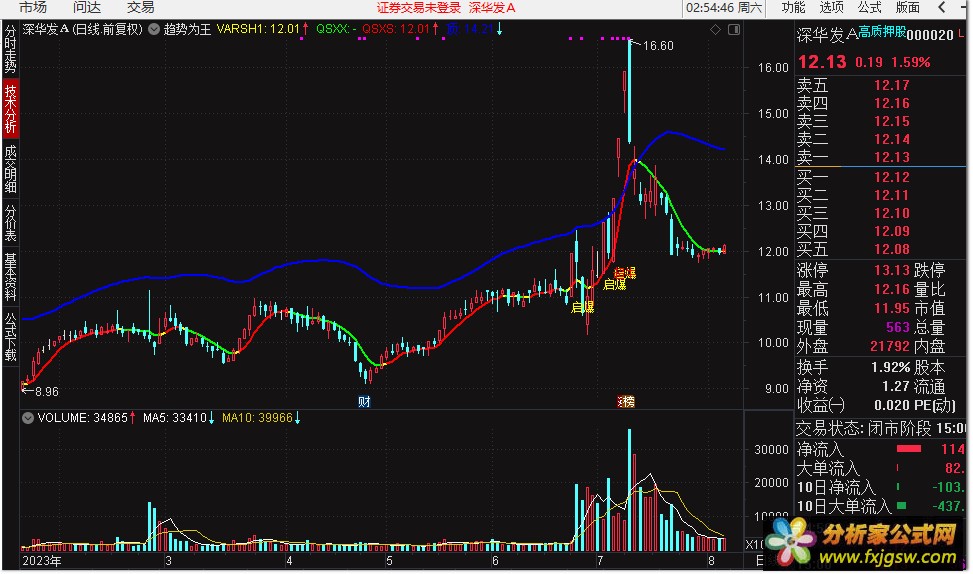Click the 2023年 time axis label

click(x=42, y=561)
